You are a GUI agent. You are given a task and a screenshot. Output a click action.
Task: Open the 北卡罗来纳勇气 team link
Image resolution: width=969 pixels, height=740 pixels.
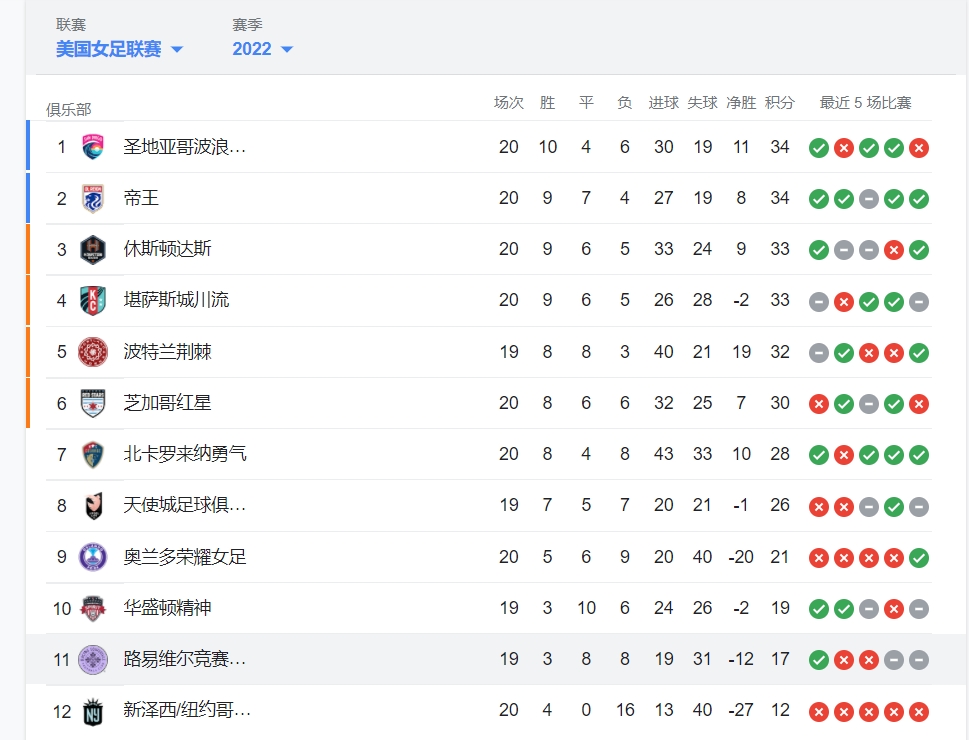[x=185, y=454]
